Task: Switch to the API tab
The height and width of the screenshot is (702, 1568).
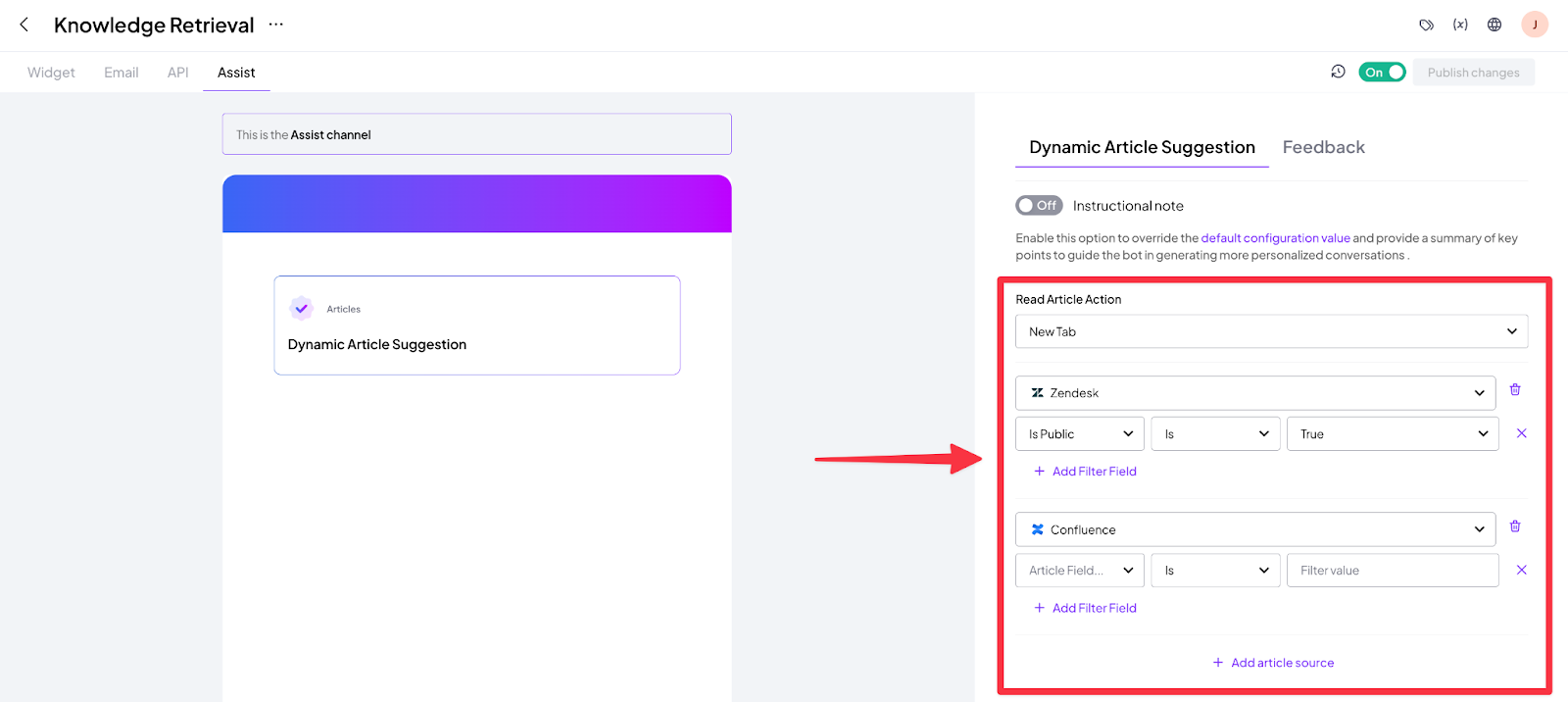Action: click(177, 73)
